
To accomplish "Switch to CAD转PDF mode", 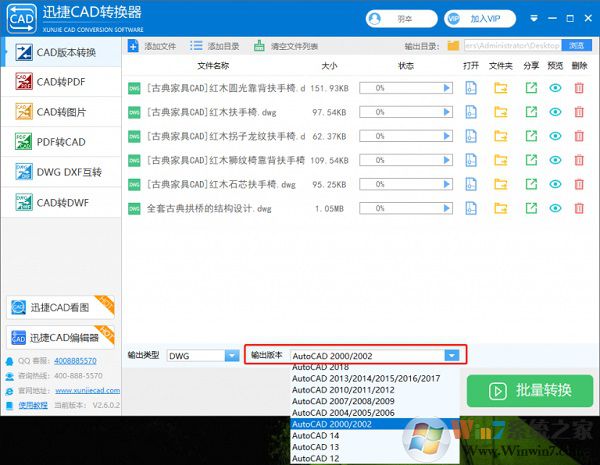I will pyautogui.click(x=62, y=82).
